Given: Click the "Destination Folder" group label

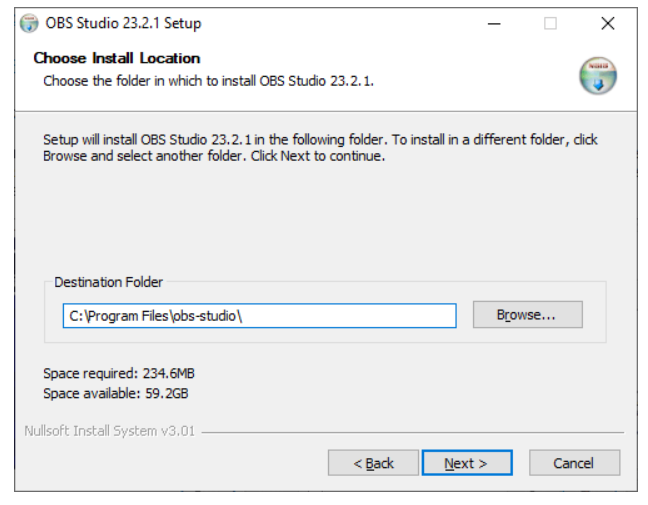Looking at the screenshot, I should (108, 282).
